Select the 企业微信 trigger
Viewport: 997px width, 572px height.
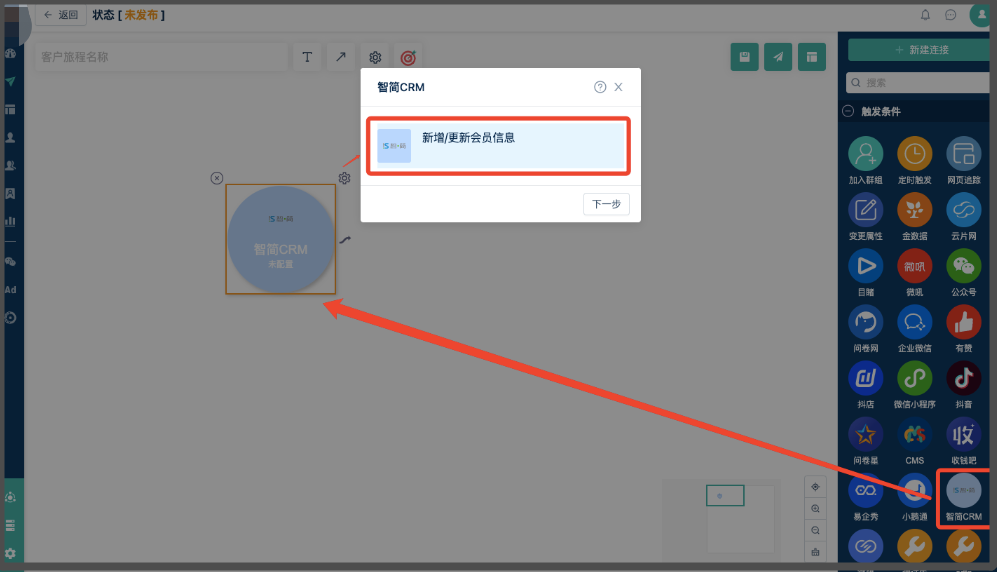(914, 329)
